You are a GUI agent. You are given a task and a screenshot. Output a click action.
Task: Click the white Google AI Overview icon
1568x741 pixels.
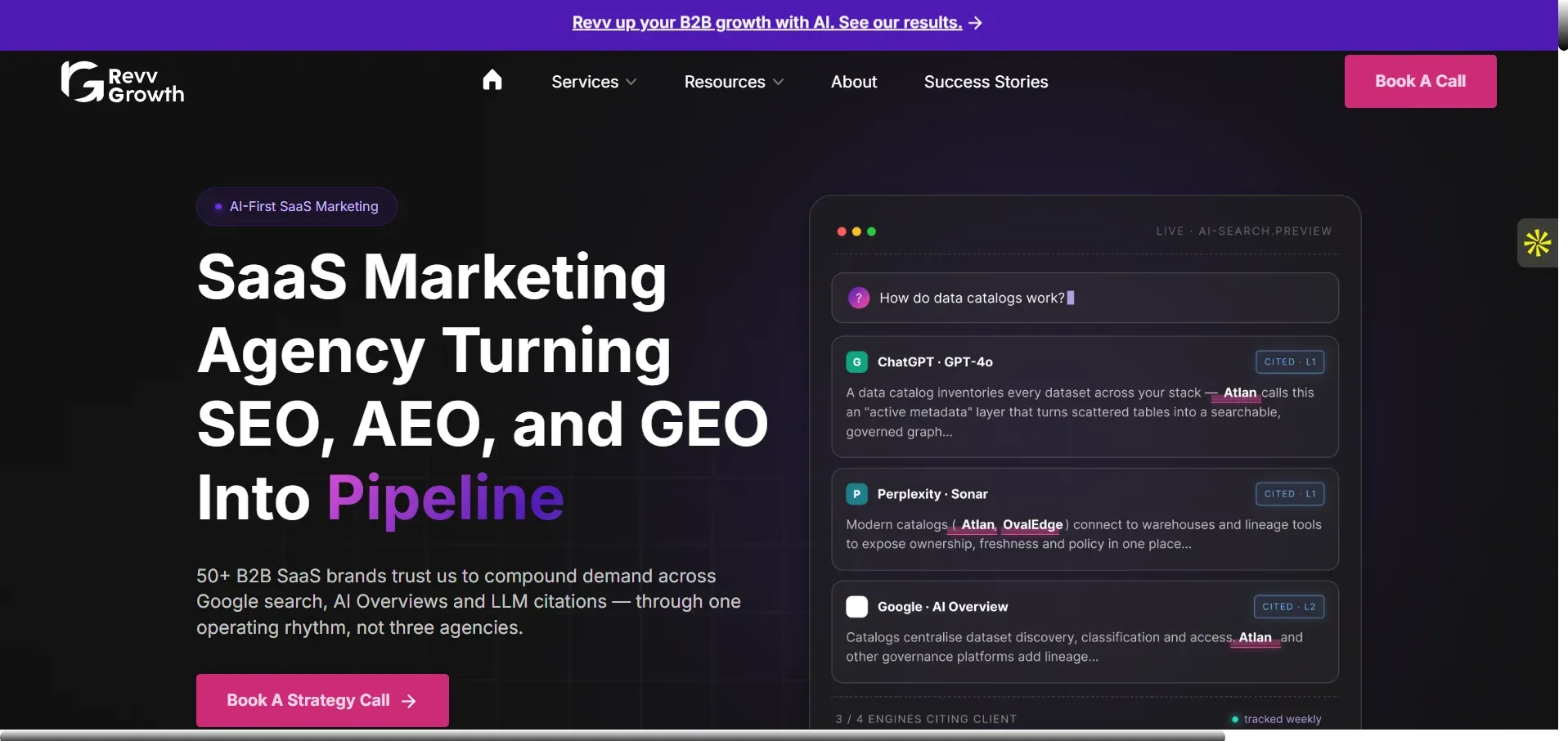click(x=856, y=607)
